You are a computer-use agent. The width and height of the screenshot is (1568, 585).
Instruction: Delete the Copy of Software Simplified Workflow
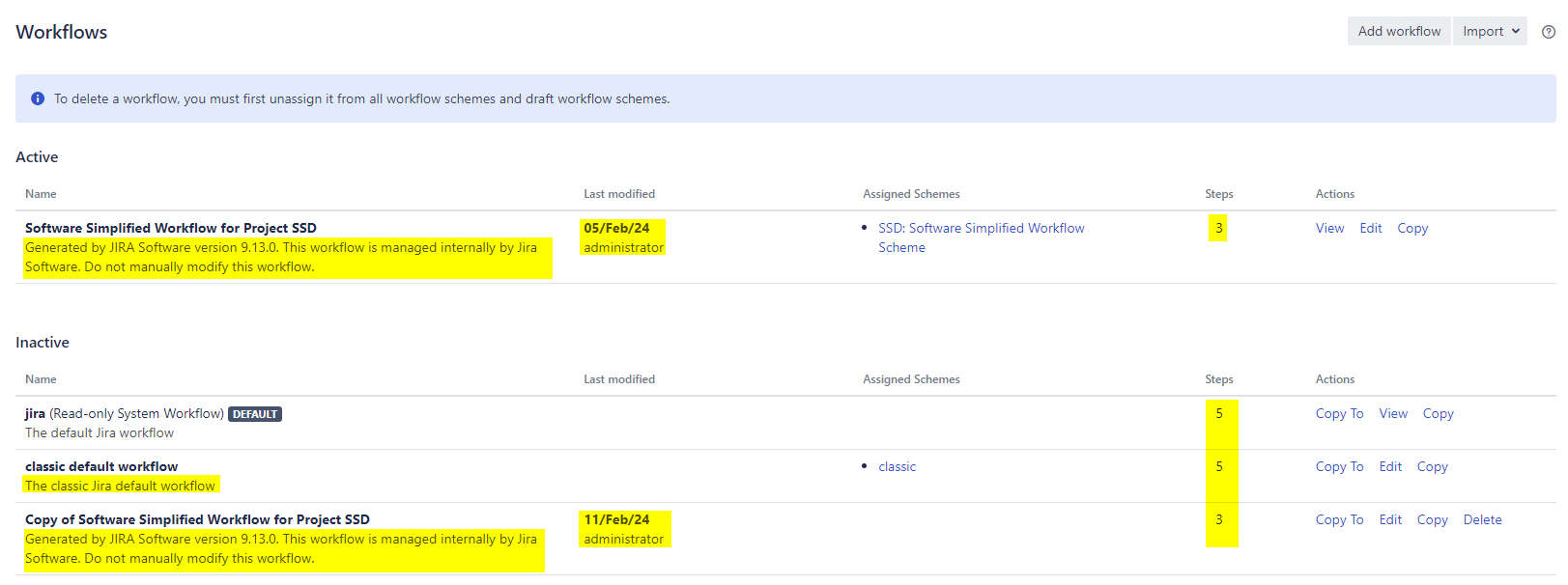1482,520
